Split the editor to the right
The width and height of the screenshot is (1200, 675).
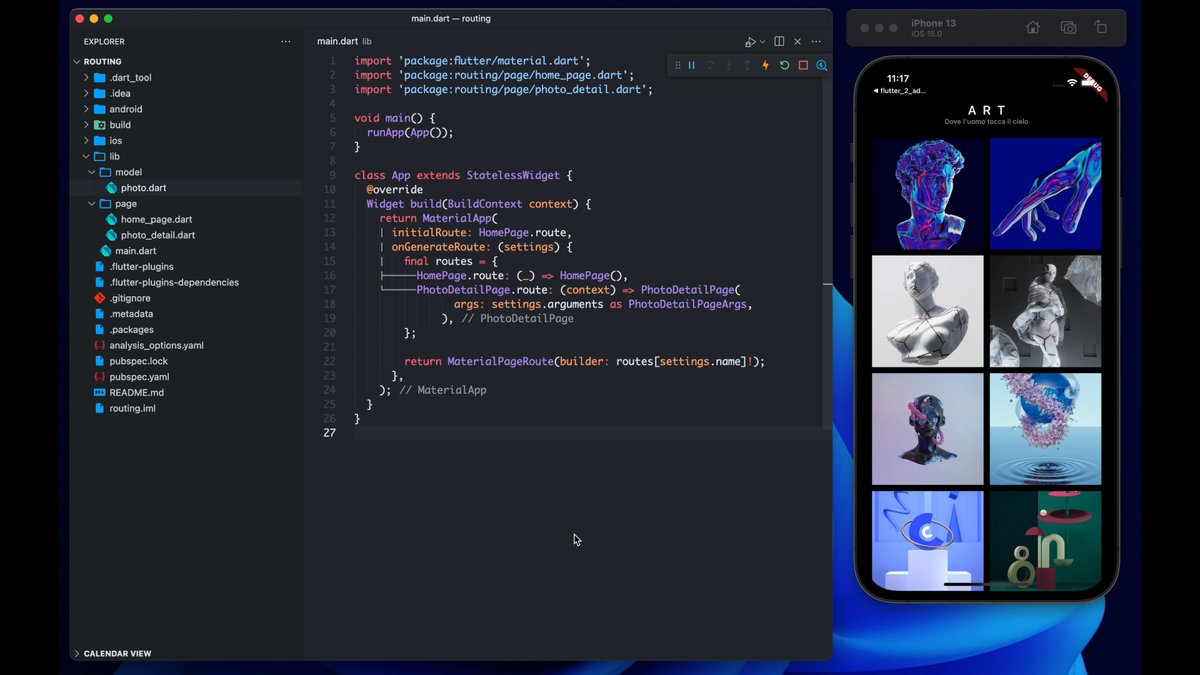coord(779,41)
